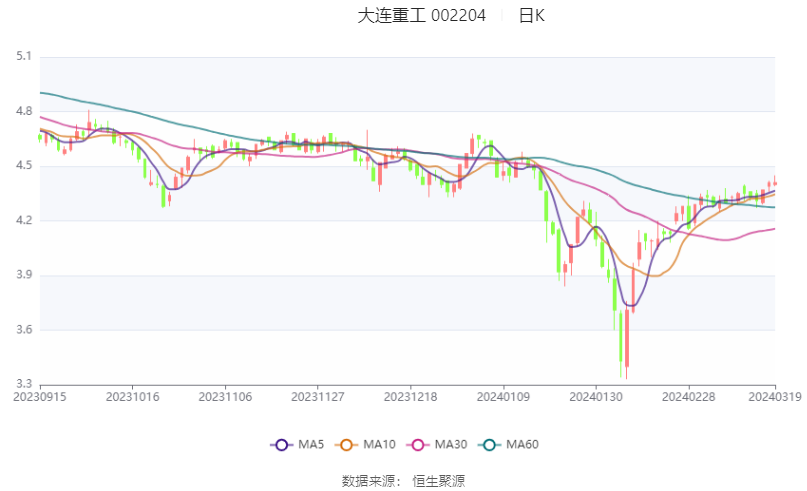Click the 日K label in title
This screenshot has height=491, width=807.
531,15
